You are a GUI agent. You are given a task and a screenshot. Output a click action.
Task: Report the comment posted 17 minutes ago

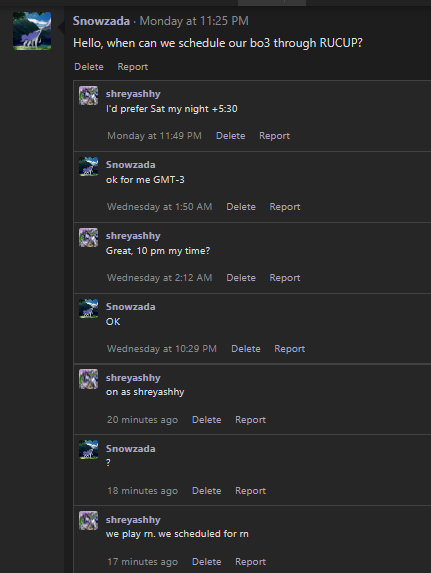[x=250, y=561]
